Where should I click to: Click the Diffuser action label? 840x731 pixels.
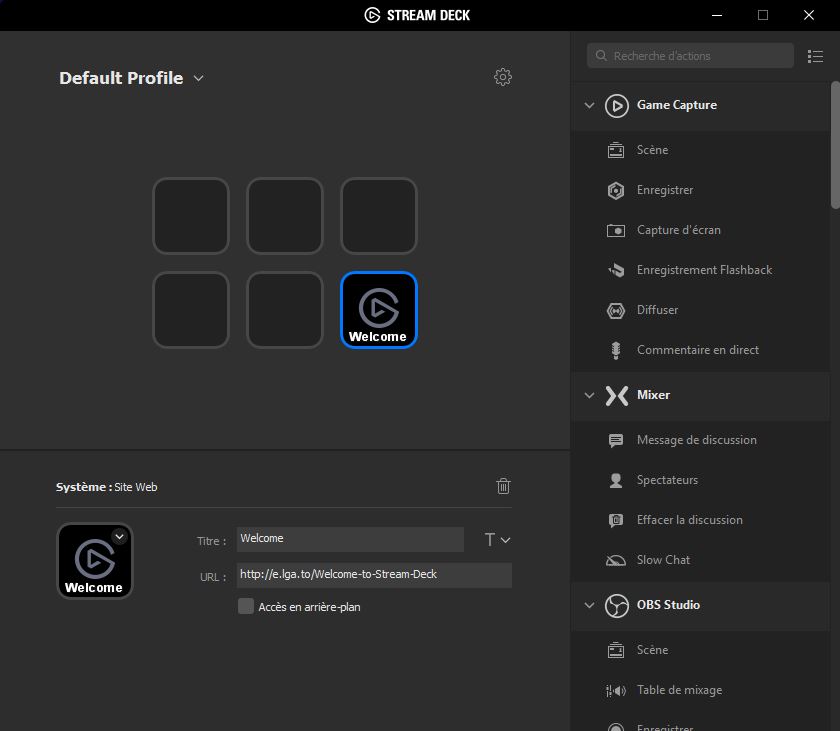[x=657, y=310]
